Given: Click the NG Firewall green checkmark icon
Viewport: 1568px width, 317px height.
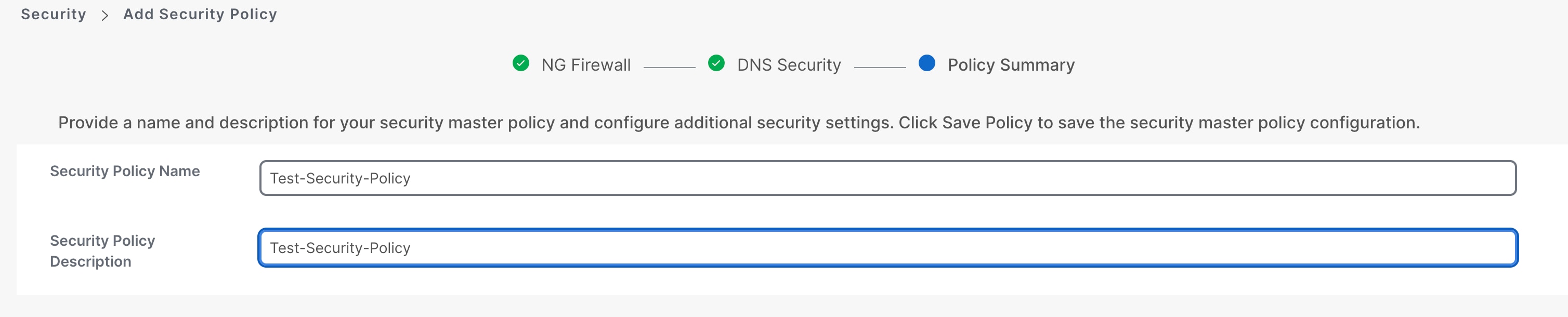Looking at the screenshot, I should [520, 63].
